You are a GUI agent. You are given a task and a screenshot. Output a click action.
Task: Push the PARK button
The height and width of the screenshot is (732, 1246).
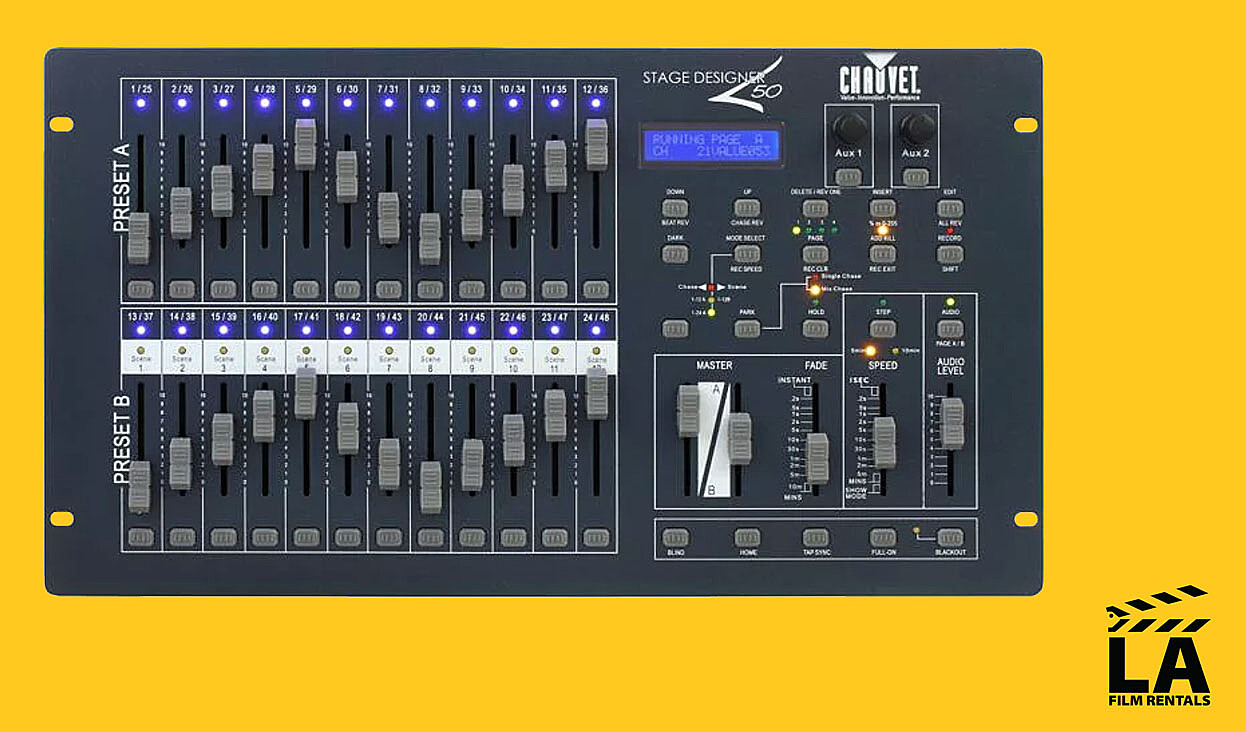[746, 328]
